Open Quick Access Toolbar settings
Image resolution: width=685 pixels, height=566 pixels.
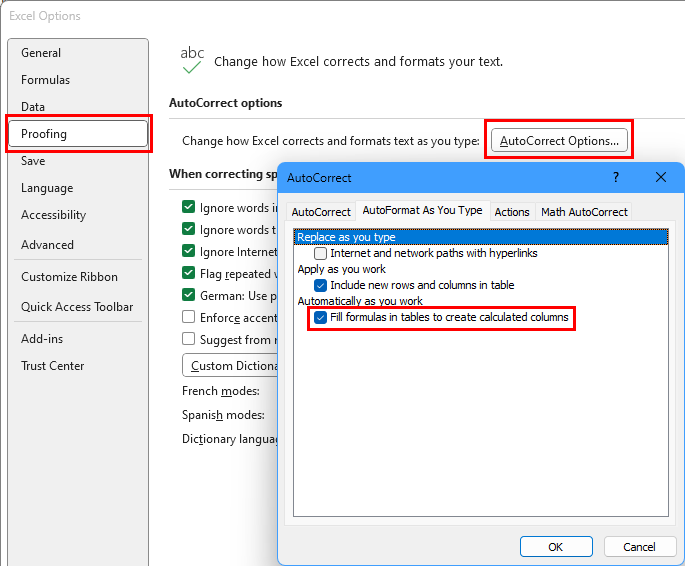(78, 307)
